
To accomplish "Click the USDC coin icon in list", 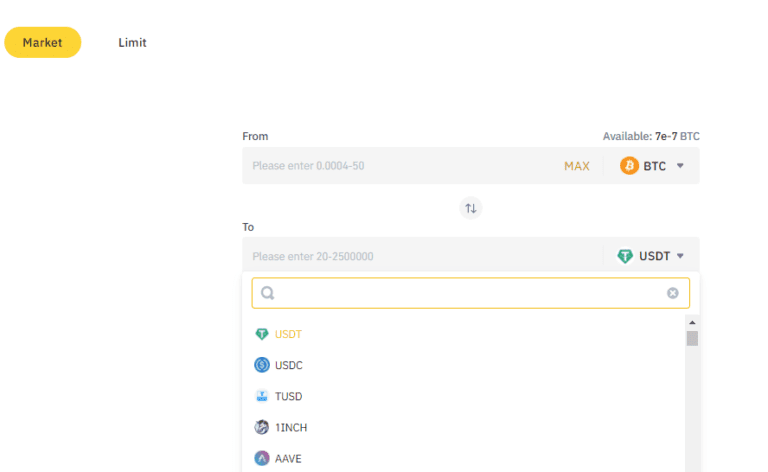I will click(262, 365).
